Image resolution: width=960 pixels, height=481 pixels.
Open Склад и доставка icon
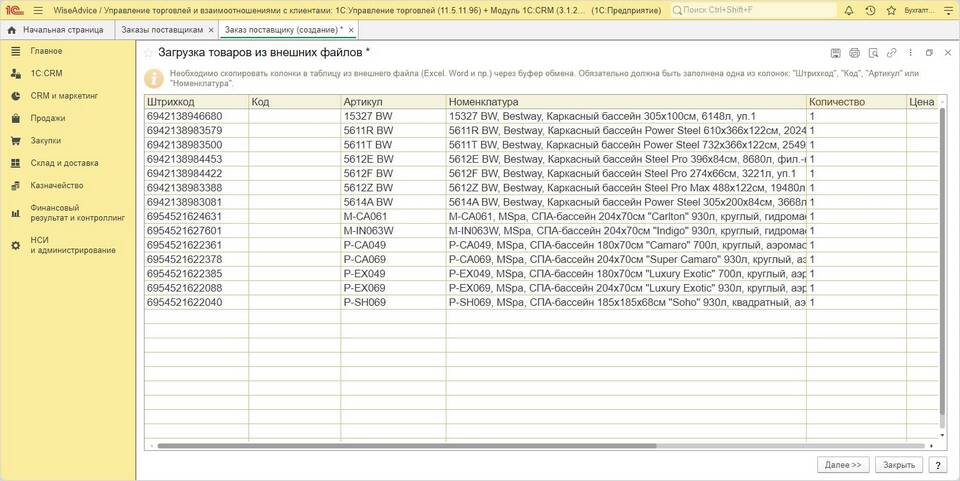(x=16, y=163)
